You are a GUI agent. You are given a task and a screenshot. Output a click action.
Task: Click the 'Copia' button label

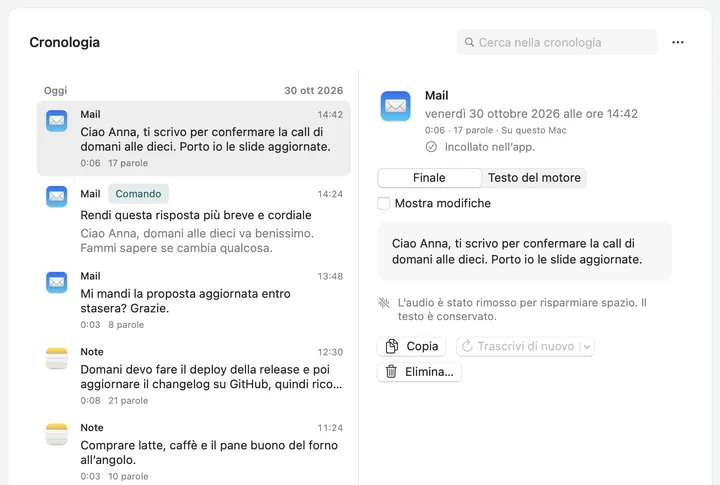[x=422, y=346]
